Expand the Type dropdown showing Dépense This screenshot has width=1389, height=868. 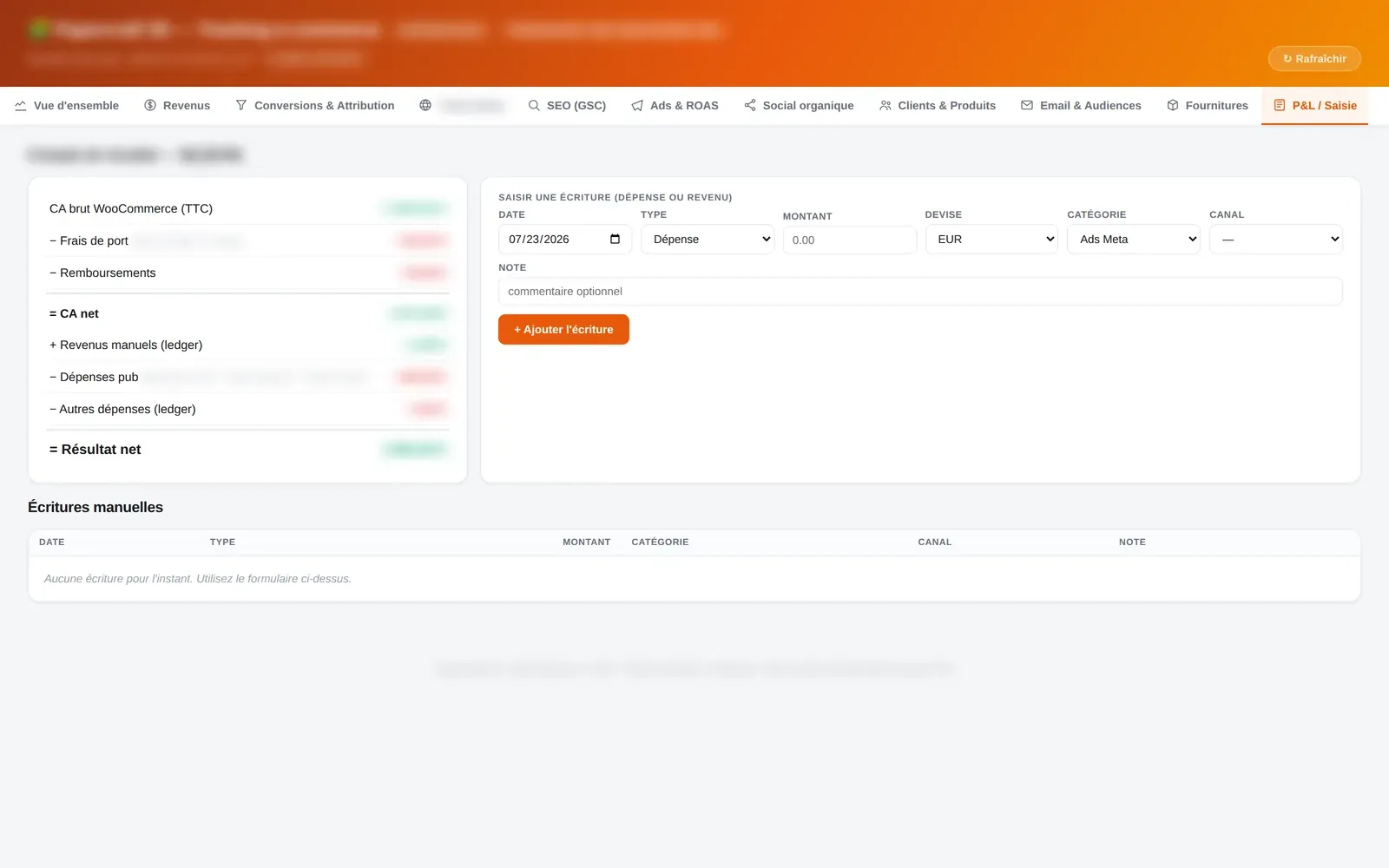coord(708,240)
